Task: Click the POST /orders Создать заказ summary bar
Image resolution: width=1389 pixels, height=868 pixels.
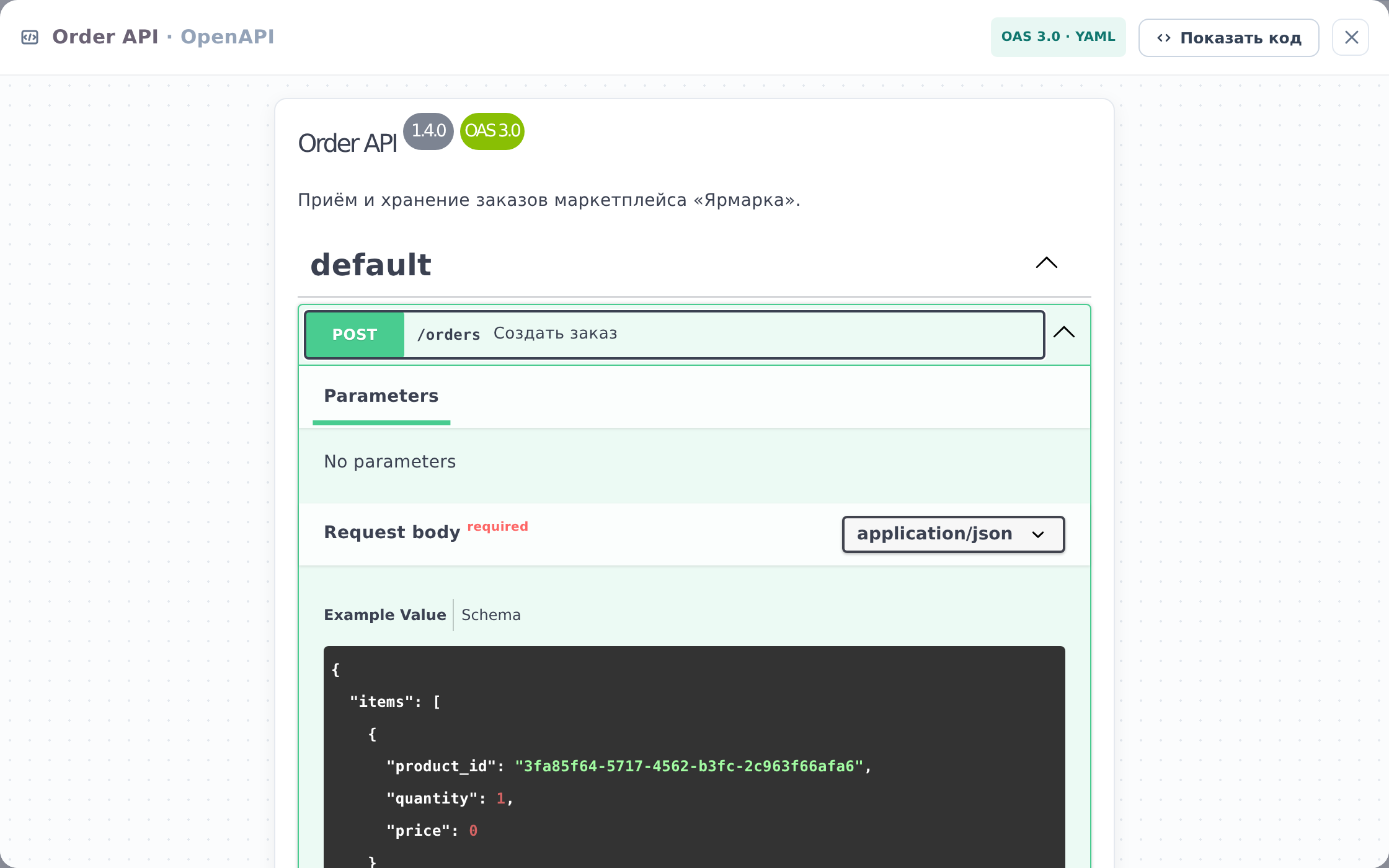Action: [x=675, y=335]
